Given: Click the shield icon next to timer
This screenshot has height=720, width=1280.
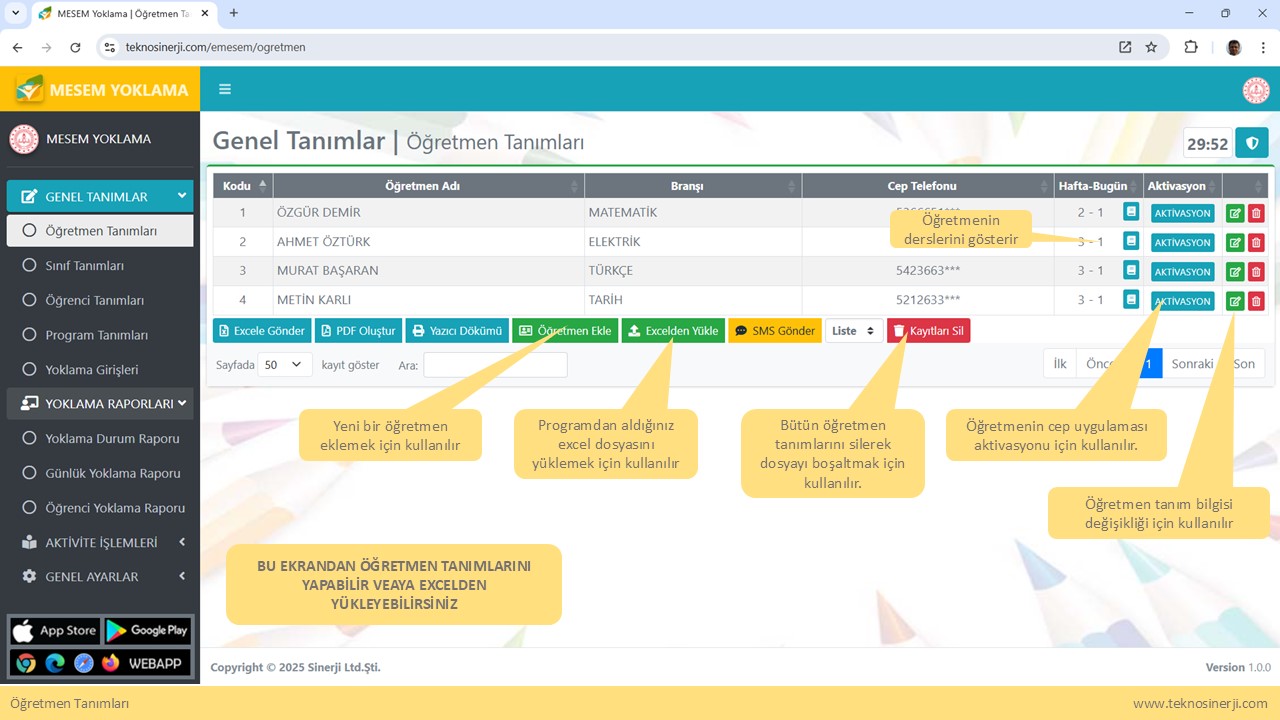Looking at the screenshot, I should [x=1251, y=143].
